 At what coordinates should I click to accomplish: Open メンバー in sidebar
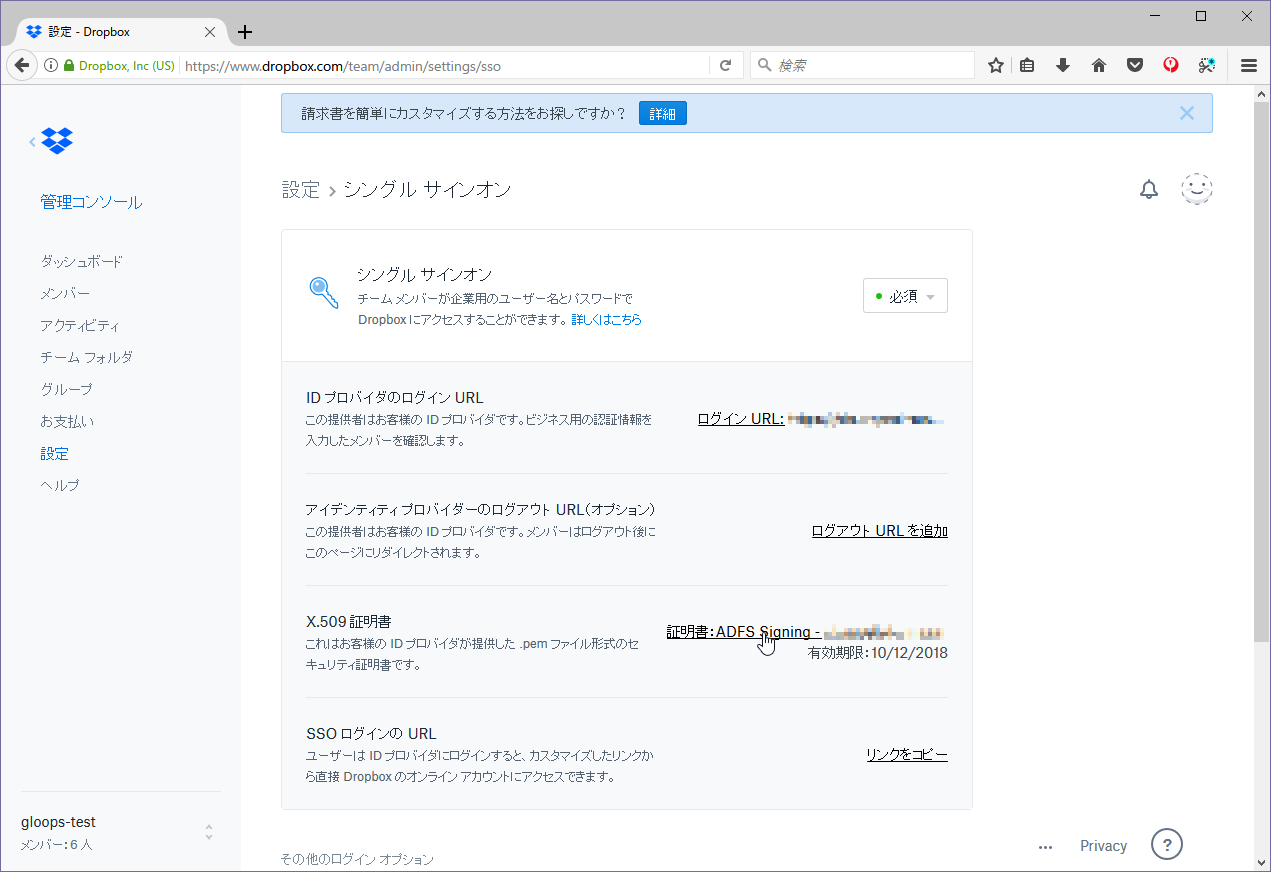coord(65,293)
